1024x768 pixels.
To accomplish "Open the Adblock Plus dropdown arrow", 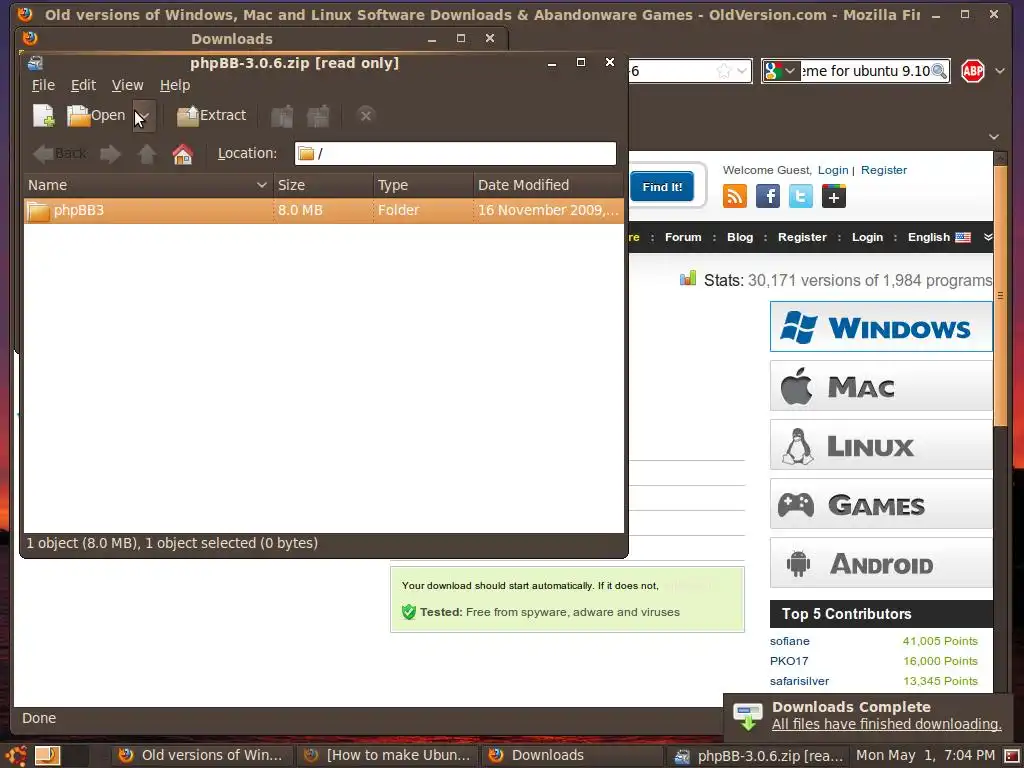I will 1000,71.
